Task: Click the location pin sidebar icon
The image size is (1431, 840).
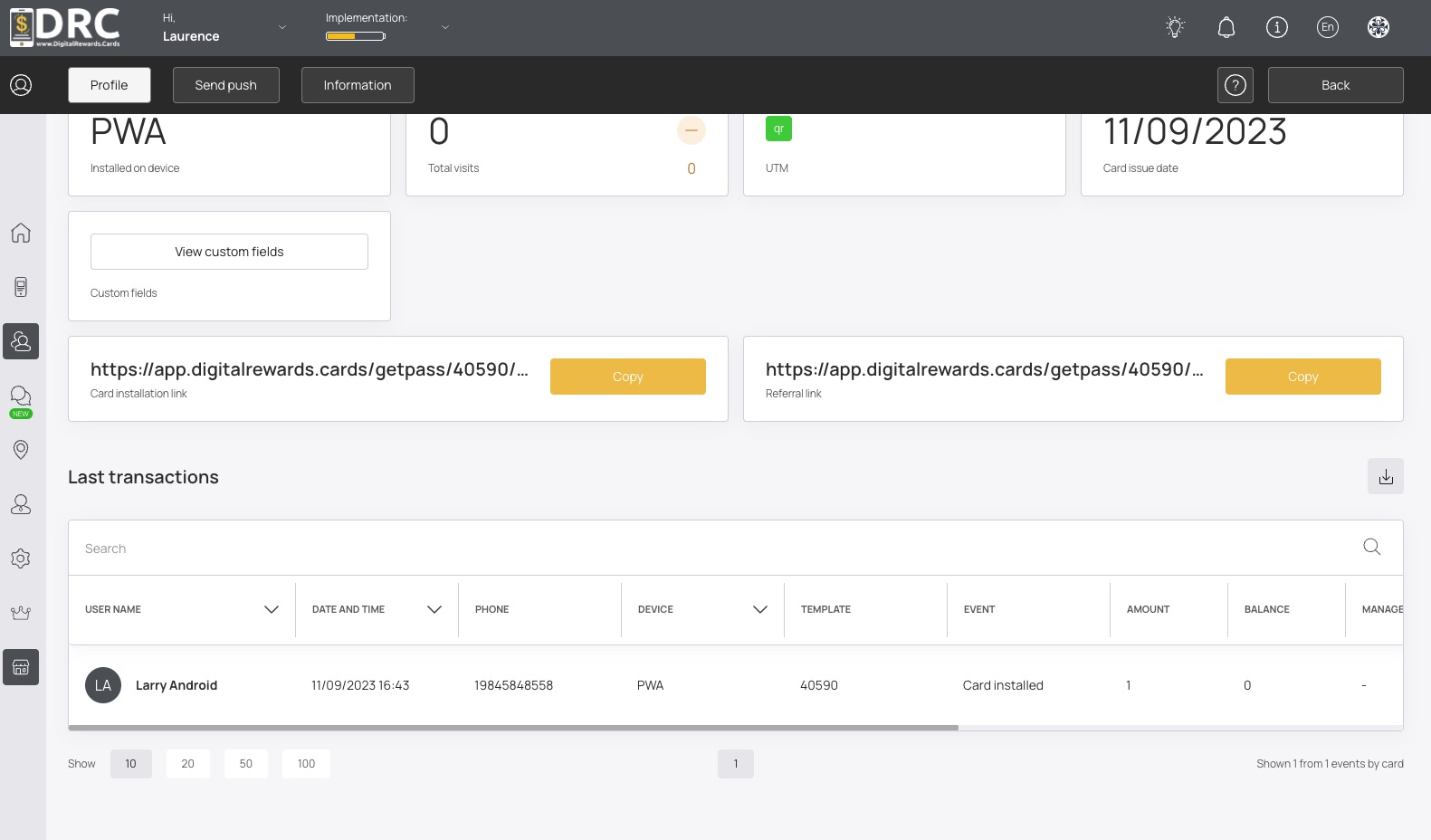Action: [x=21, y=450]
